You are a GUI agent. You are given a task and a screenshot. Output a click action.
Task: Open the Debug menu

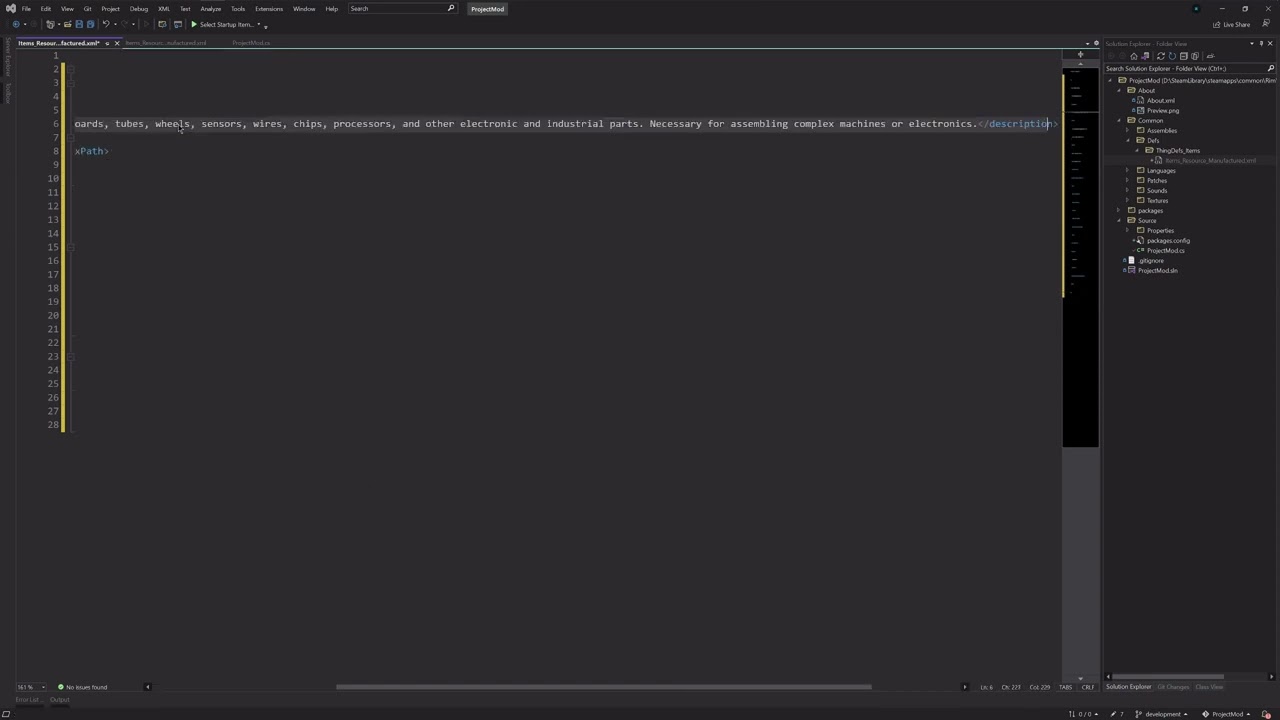139,9
